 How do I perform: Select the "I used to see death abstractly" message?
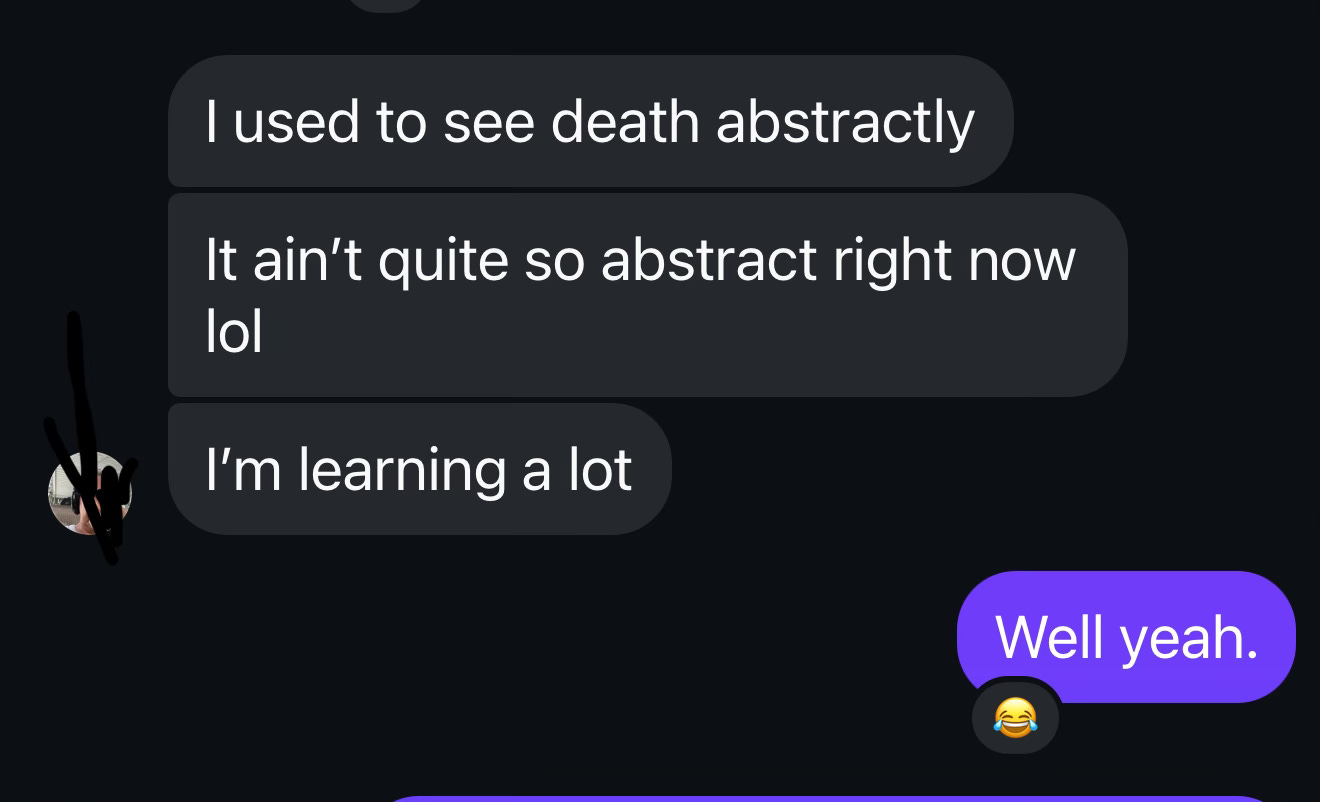tap(590, 121)
